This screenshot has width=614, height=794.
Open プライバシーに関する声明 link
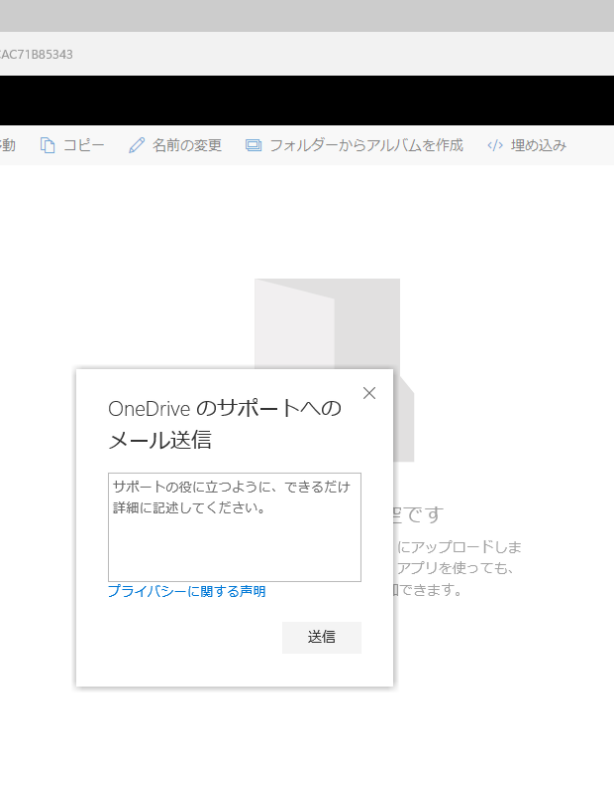187,591
